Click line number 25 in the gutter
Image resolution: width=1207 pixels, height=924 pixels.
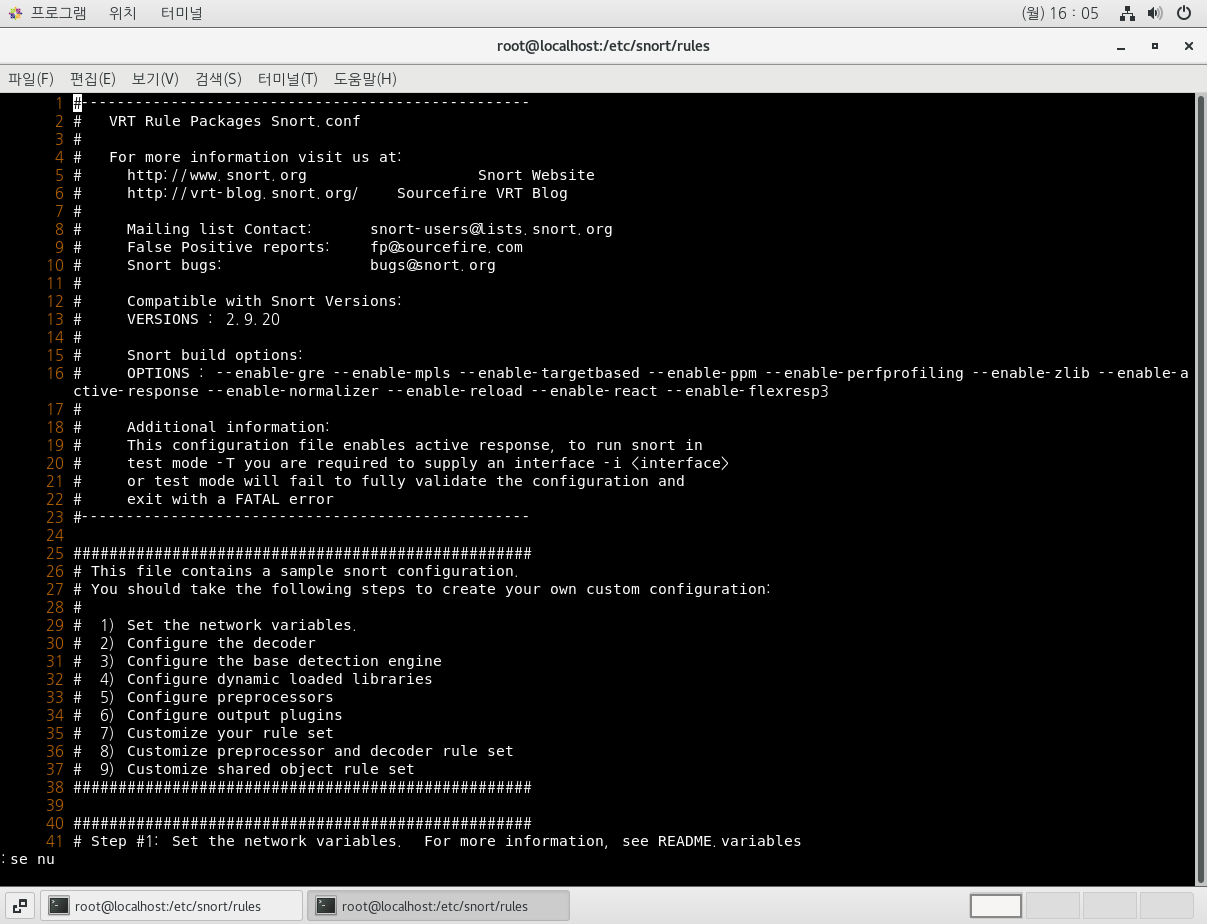pyautogui.click(x=55, y=553)
